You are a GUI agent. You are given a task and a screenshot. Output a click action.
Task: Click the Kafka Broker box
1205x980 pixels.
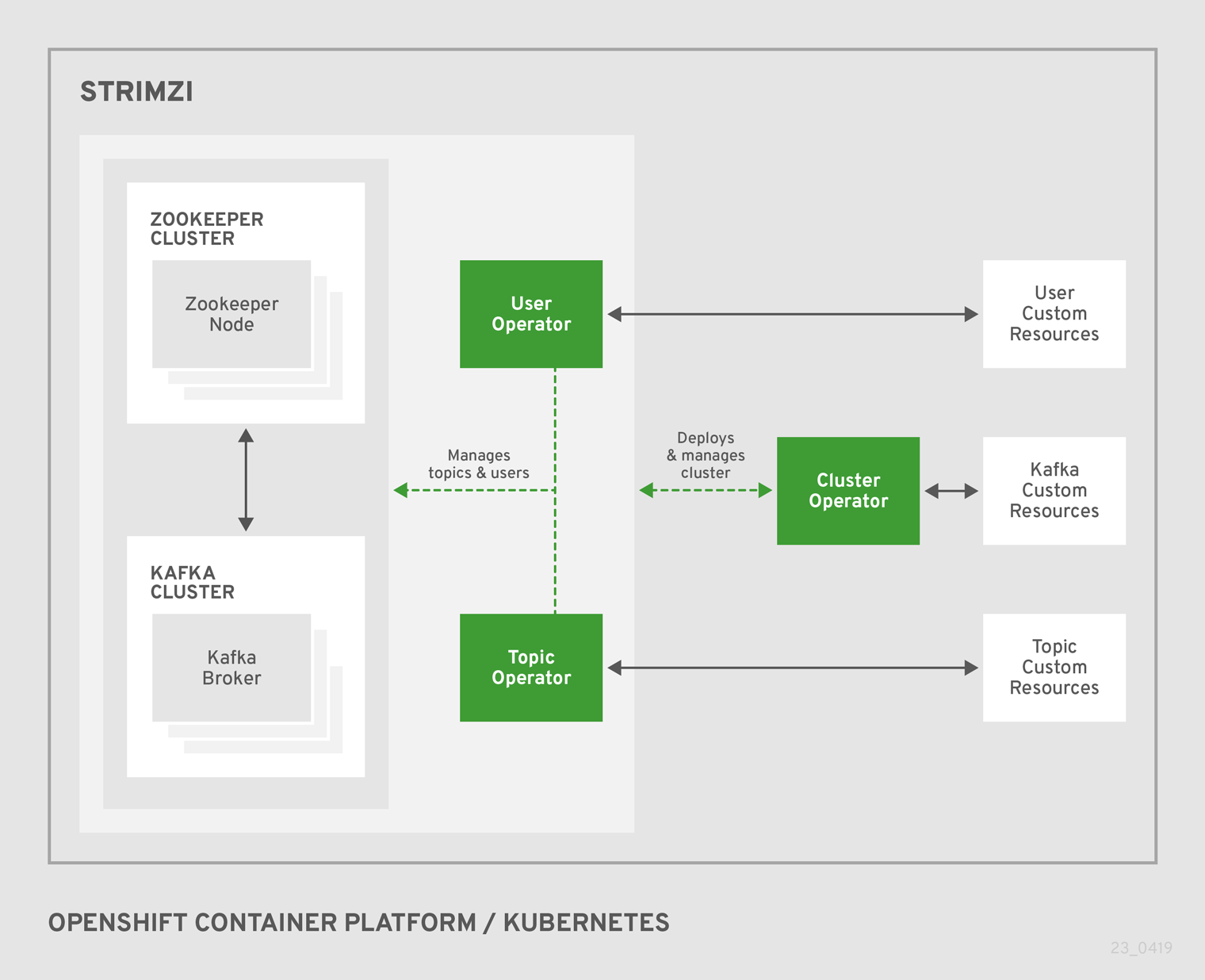(x=231, y=668)
